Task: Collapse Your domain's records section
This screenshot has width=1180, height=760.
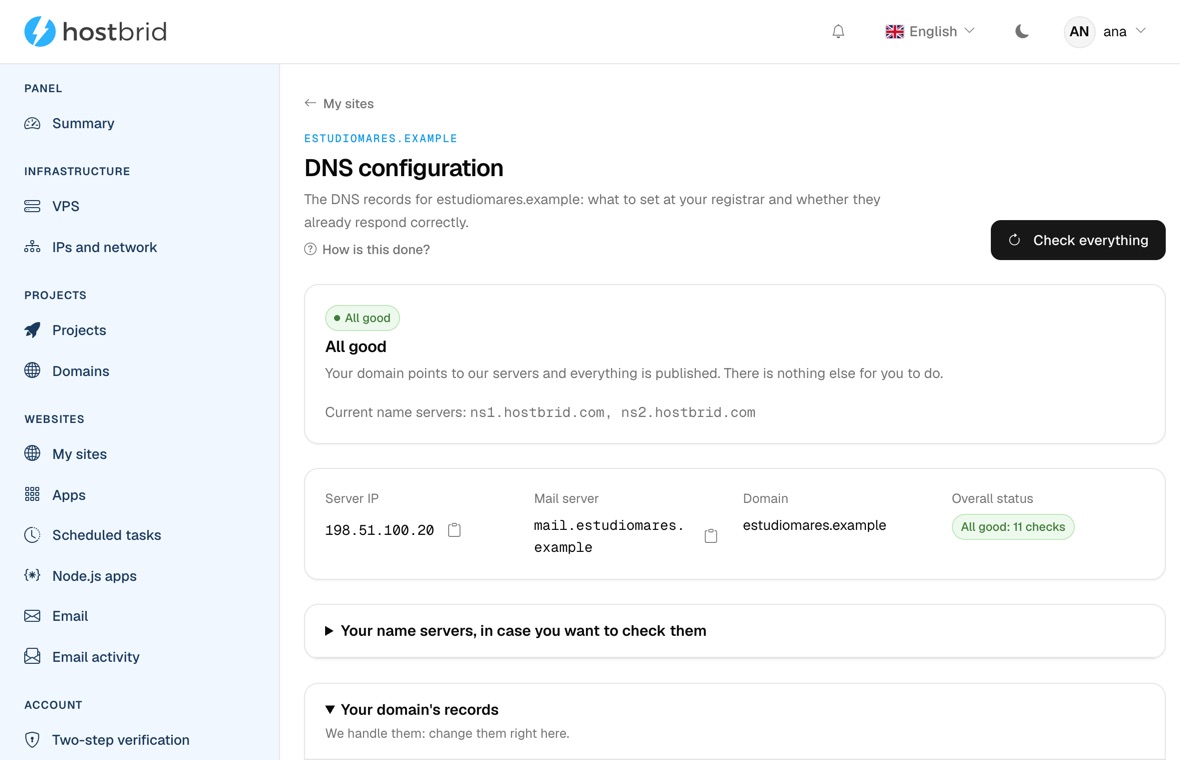Action: pyautogui.click(x=412, y=710)
